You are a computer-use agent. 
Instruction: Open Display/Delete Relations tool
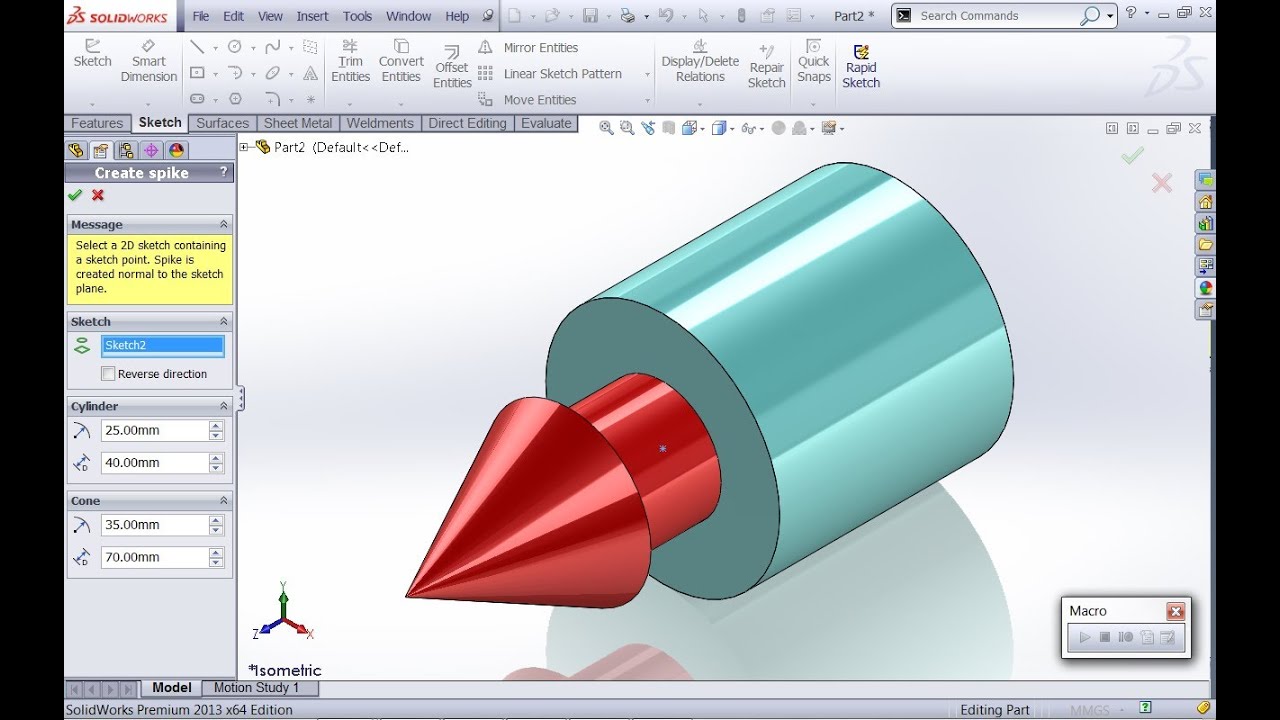point(700,62)
